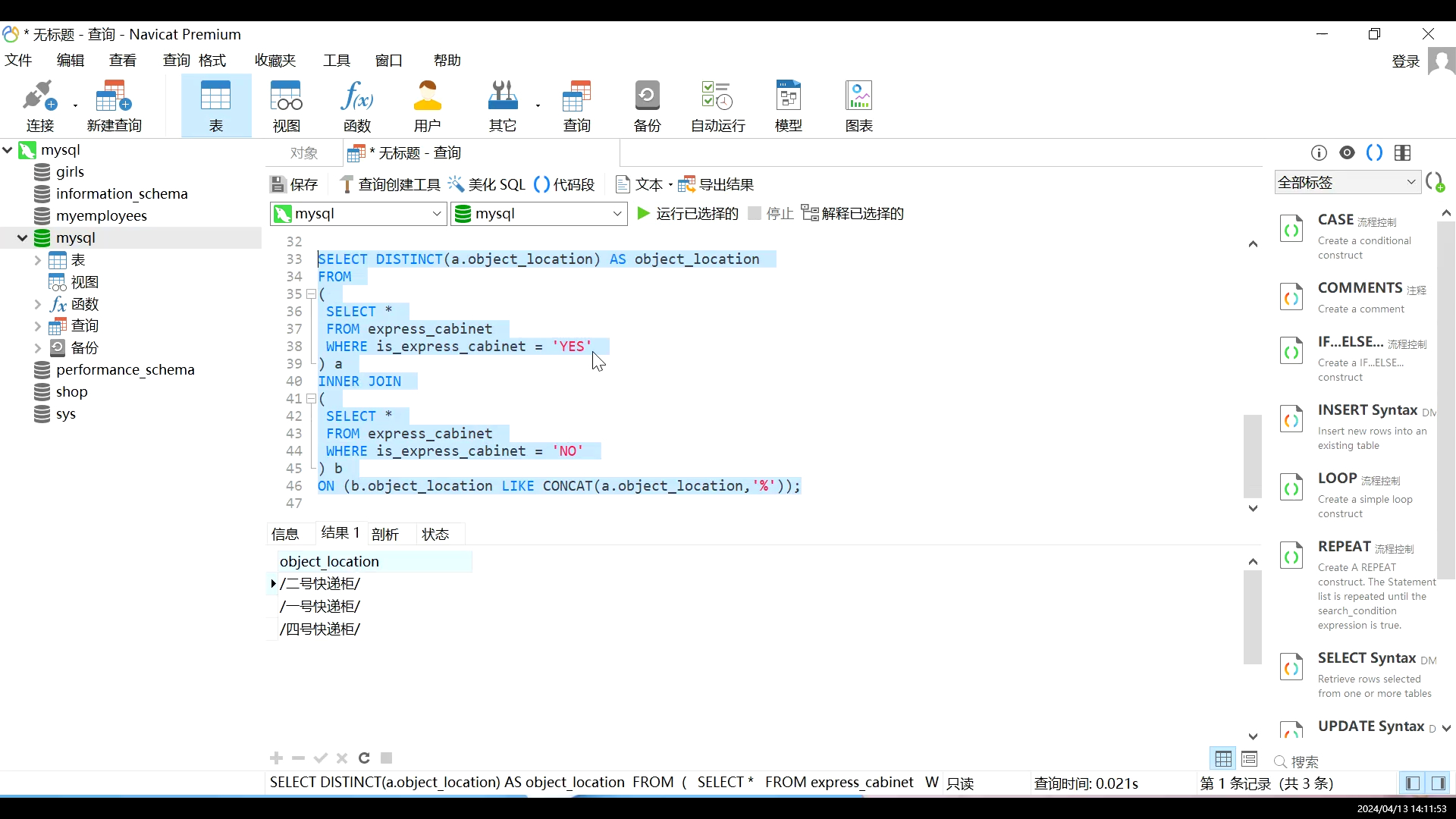
Task: Click the 备份 (Backup) toolbar icon
Action: pos(646,105)
